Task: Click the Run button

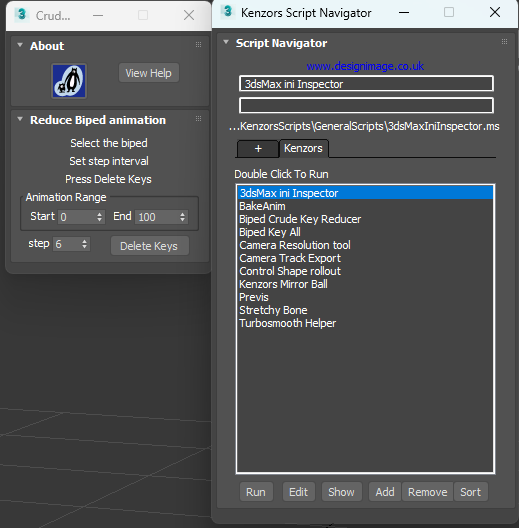Action: 256,492
